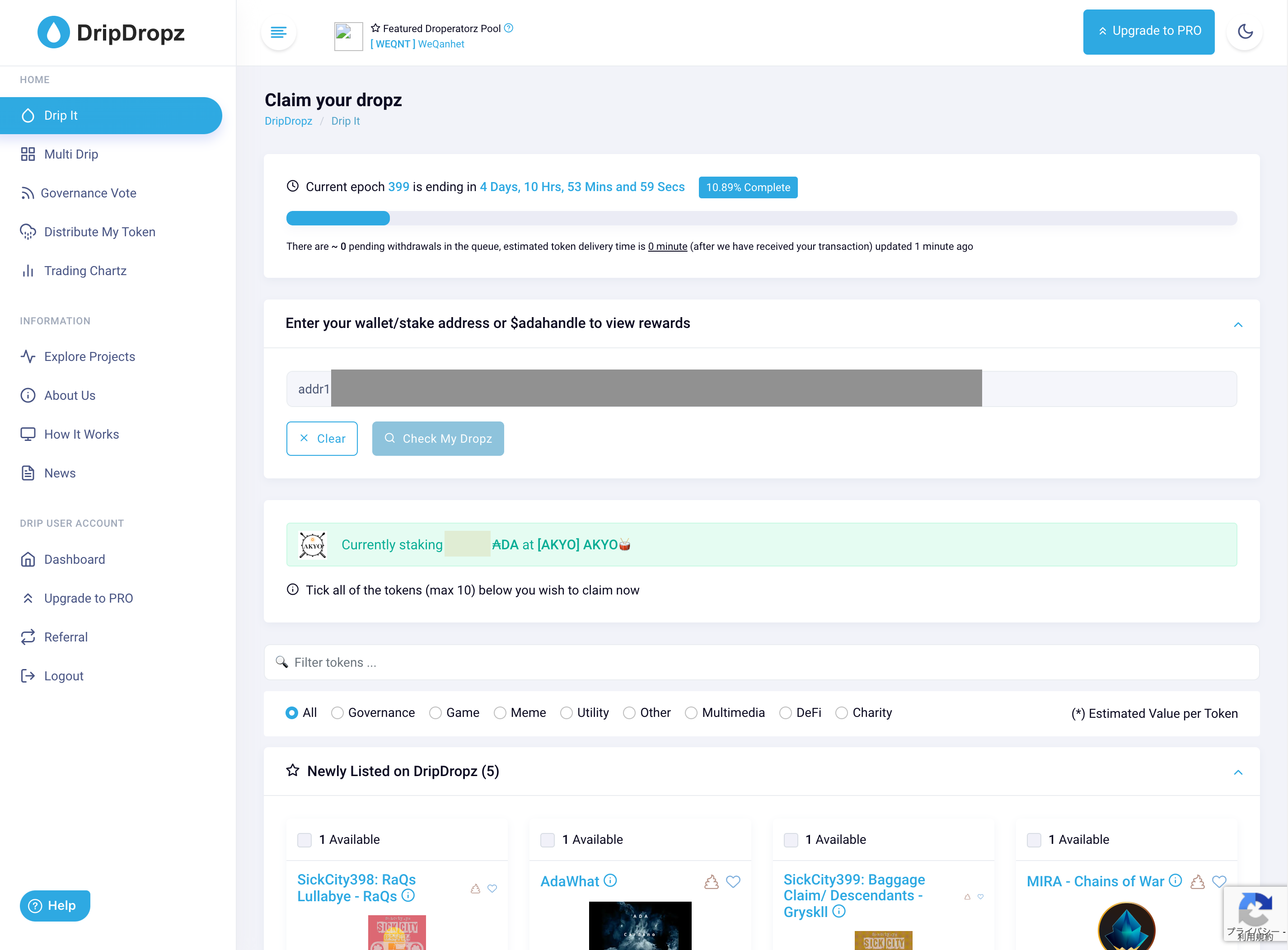The image size is (1288, 950).
Task: Tick the checkbox on SickCity399 Baggage Claim card
Action: (791, 840)
